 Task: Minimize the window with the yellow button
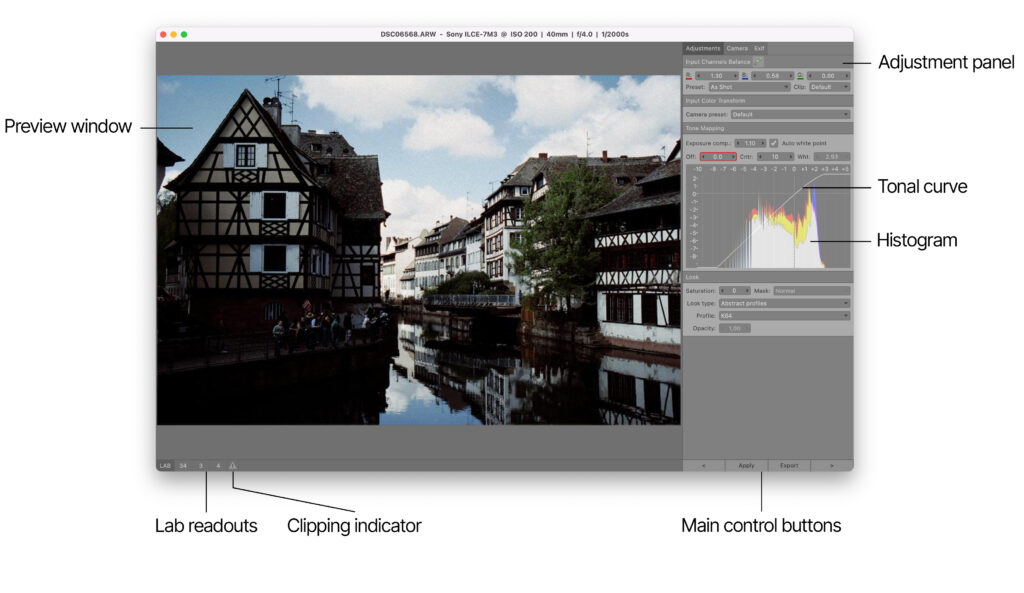pyautogui.click(x=174, y=34)
